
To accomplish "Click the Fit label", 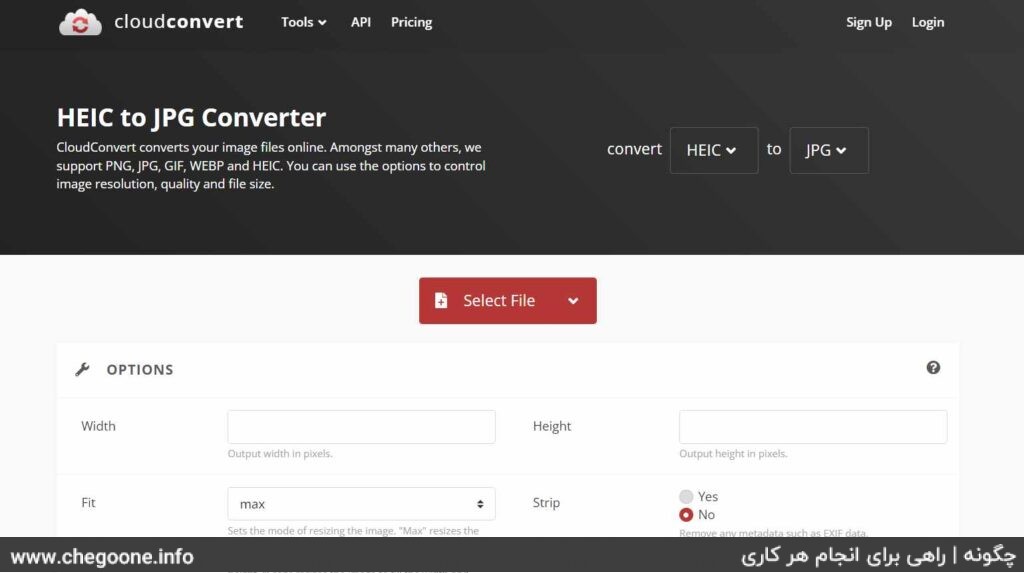I will pos(88,502).
